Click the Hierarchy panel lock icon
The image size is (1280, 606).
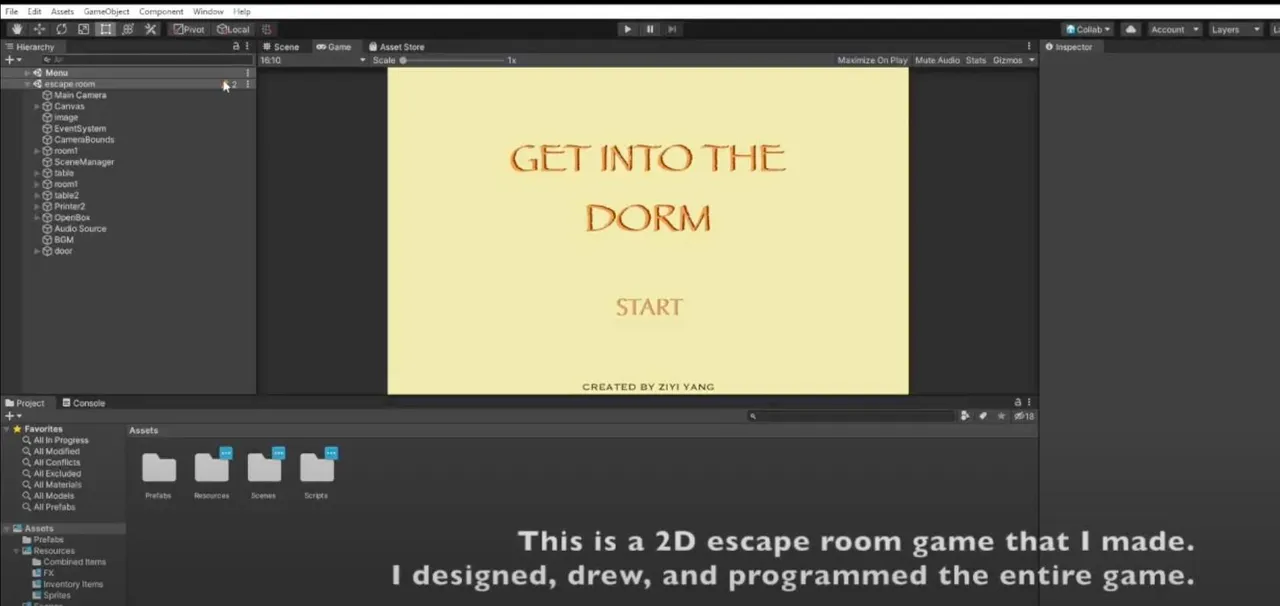click(236, 46)
